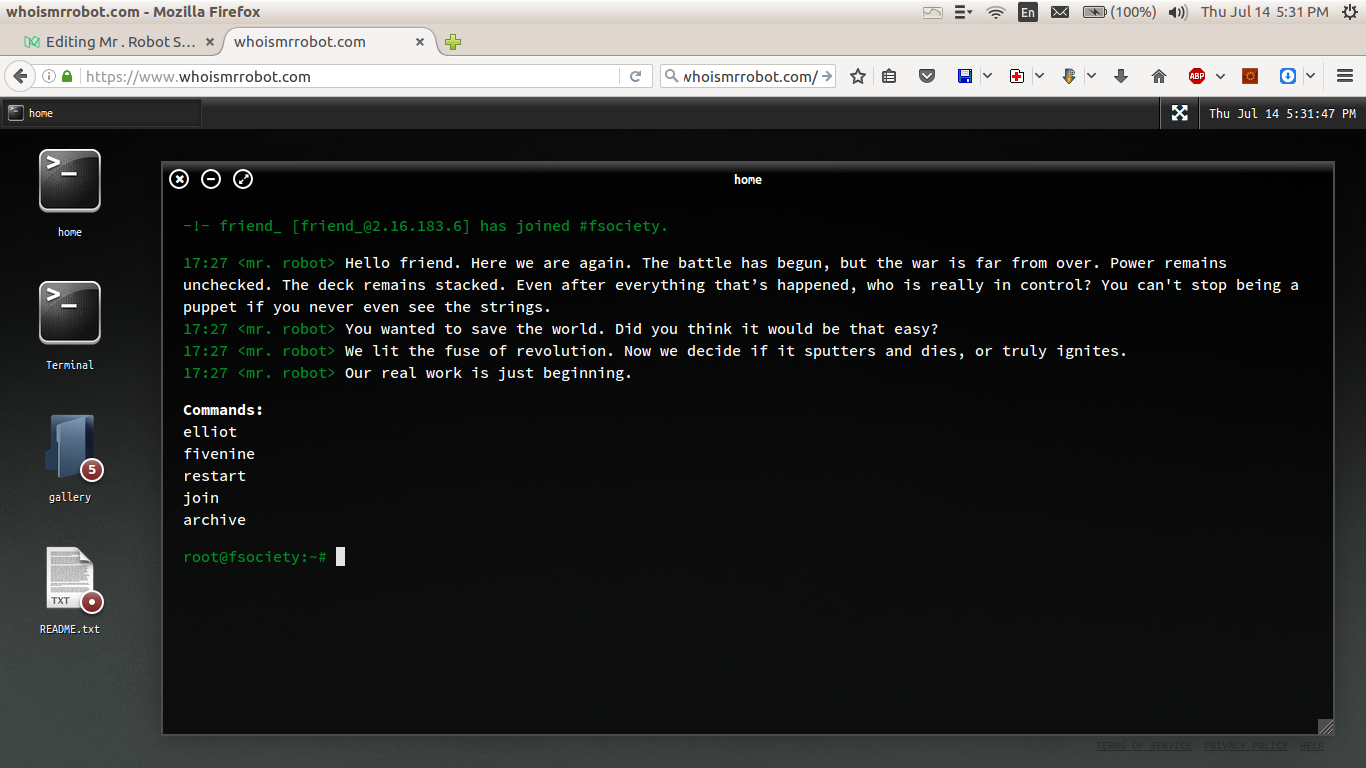Click the home title of terminal window
Image resolution: width=1366 pixels, height=768 pixels.
coord(748,180)
